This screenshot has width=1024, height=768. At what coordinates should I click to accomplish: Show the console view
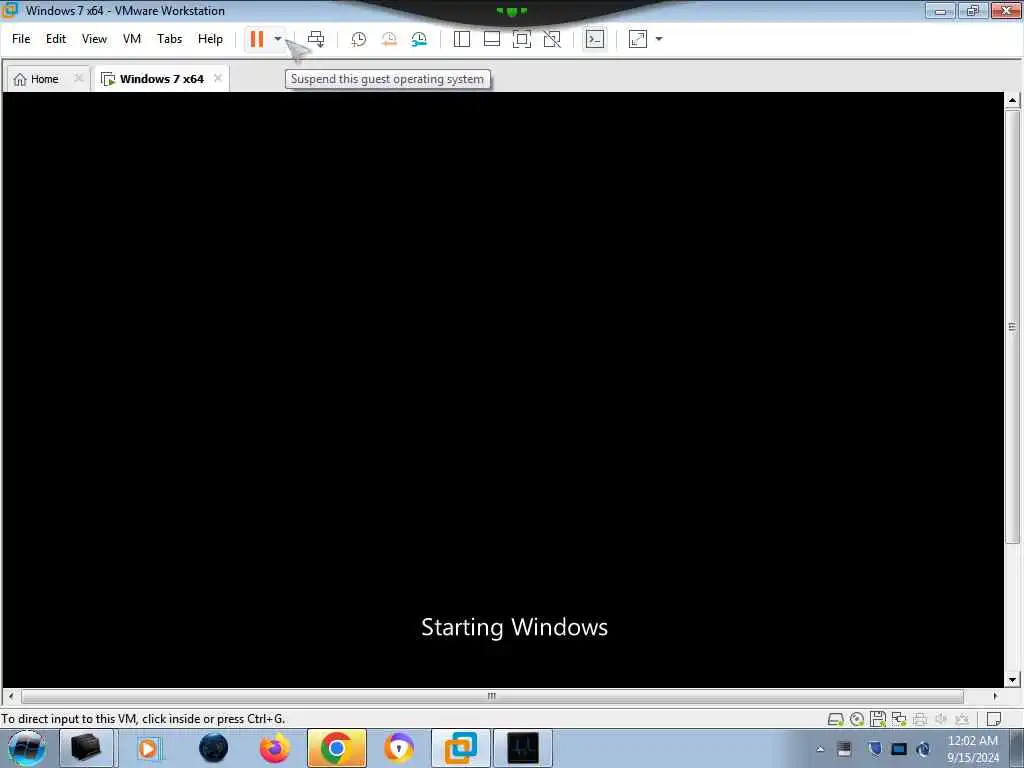pos(594,39)
